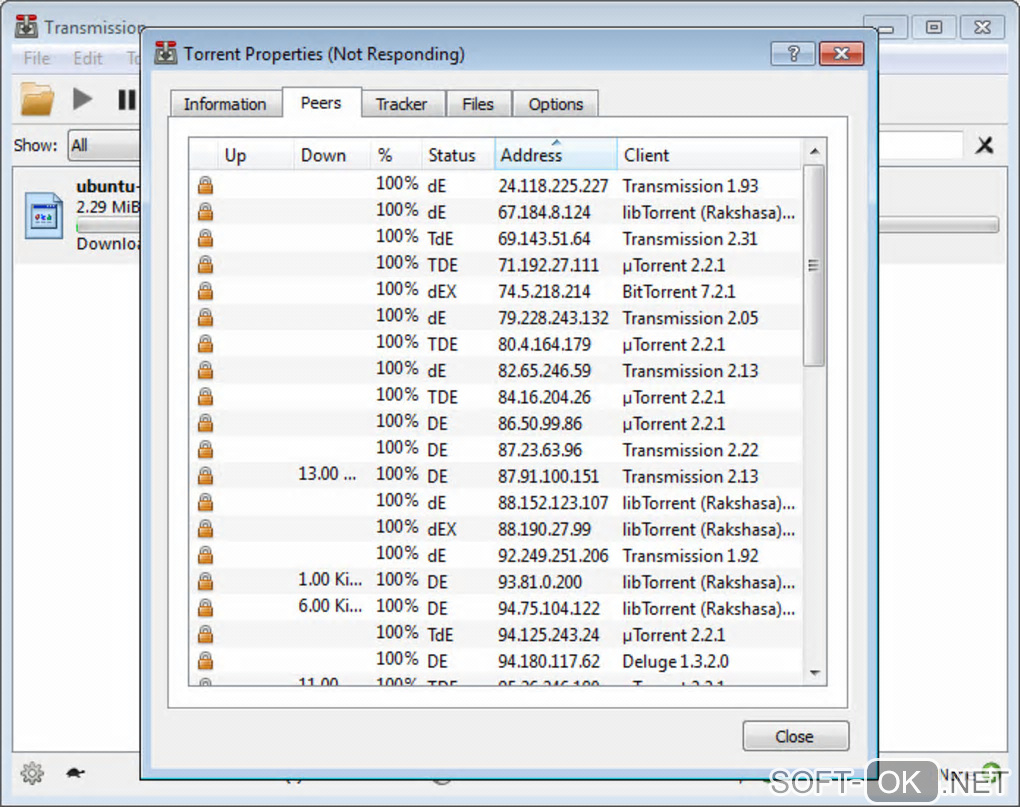Click address 87.91.100.151
Viewport: 1020px width, 807px height.
pyautogui.click(x=548, y=477)
